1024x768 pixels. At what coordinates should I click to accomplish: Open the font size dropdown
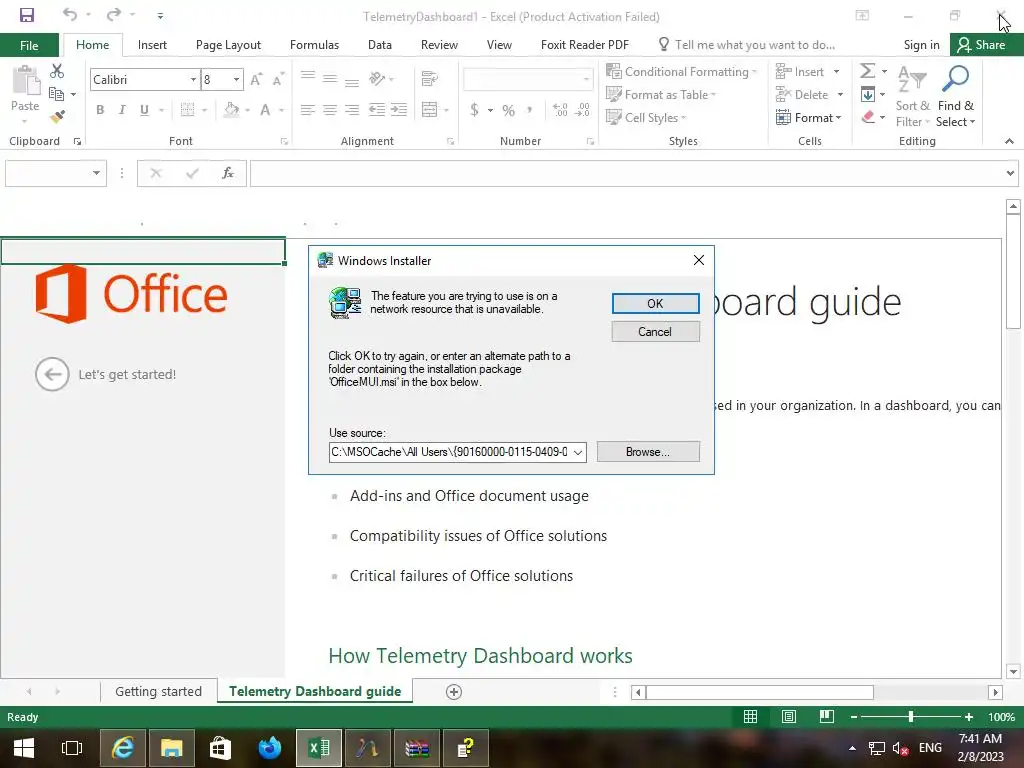[x=236, y=80]
